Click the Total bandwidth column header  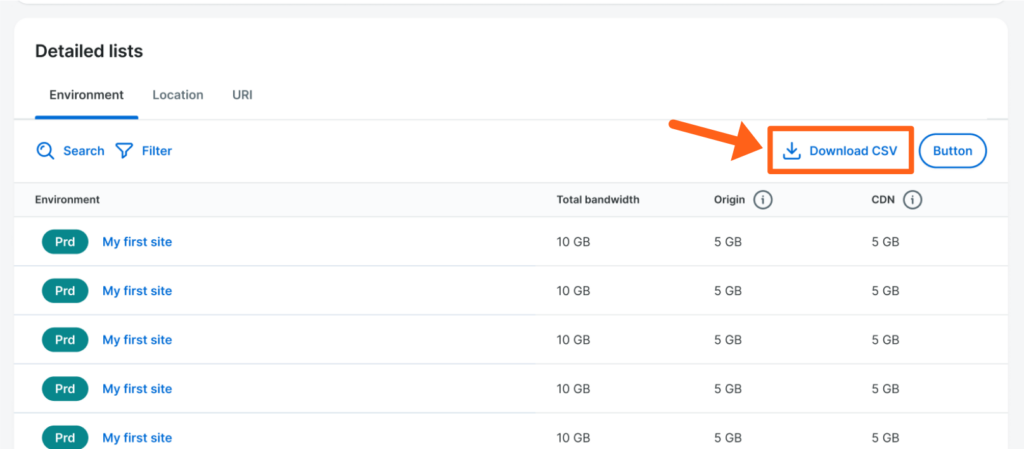coord(598,200)
